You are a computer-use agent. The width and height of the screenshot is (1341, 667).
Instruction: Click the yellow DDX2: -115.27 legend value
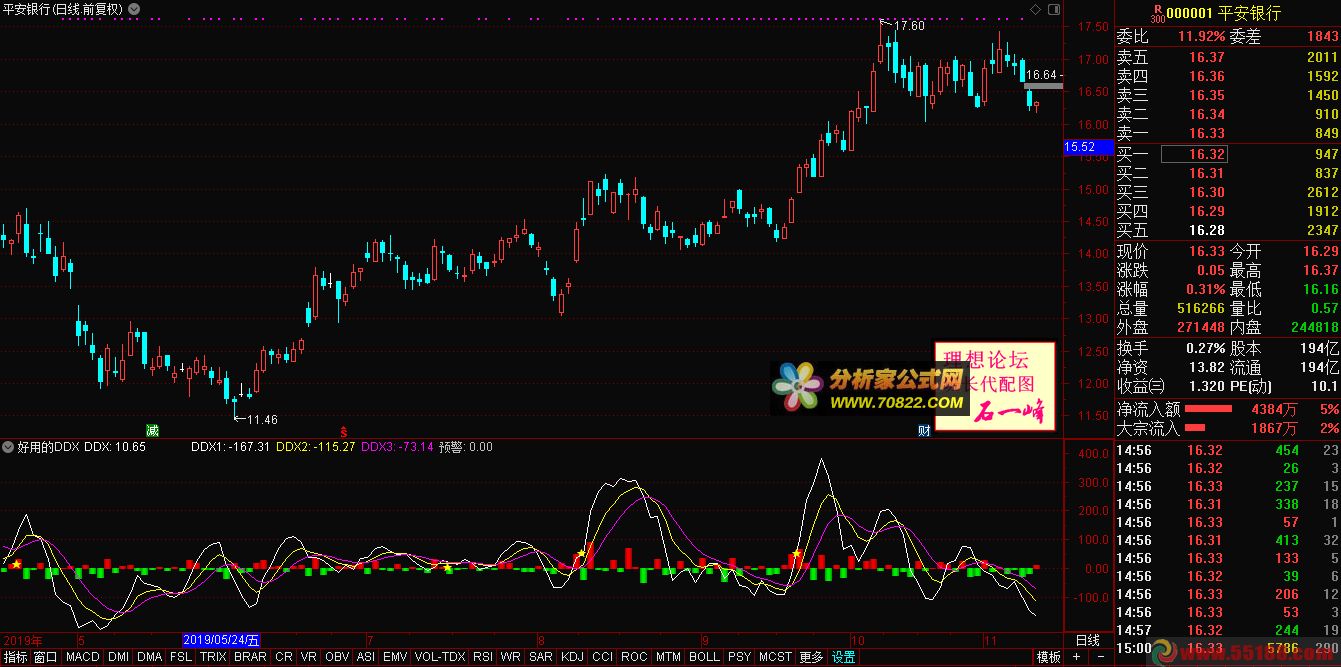315,447
